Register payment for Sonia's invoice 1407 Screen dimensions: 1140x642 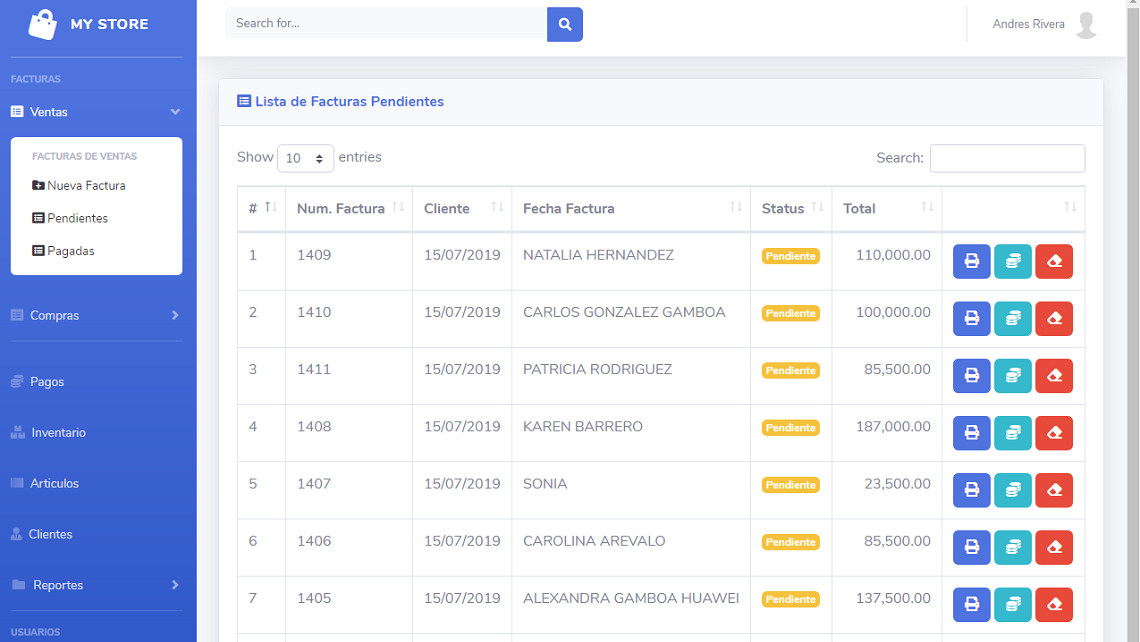pos(1012,490)
